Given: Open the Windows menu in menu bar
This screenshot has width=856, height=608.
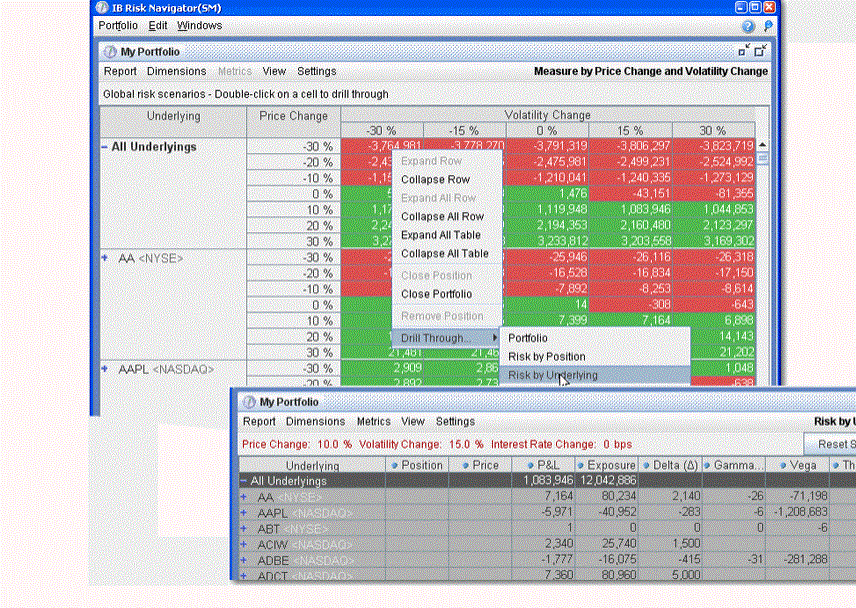Looking at the screenshot, I should [x=199, y=25].
